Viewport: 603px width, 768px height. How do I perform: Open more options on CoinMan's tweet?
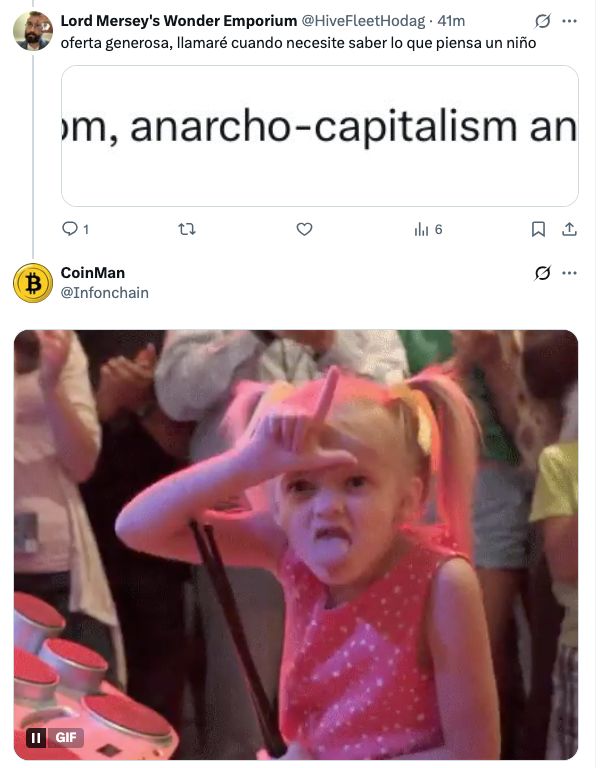click(x=569, y=273)
